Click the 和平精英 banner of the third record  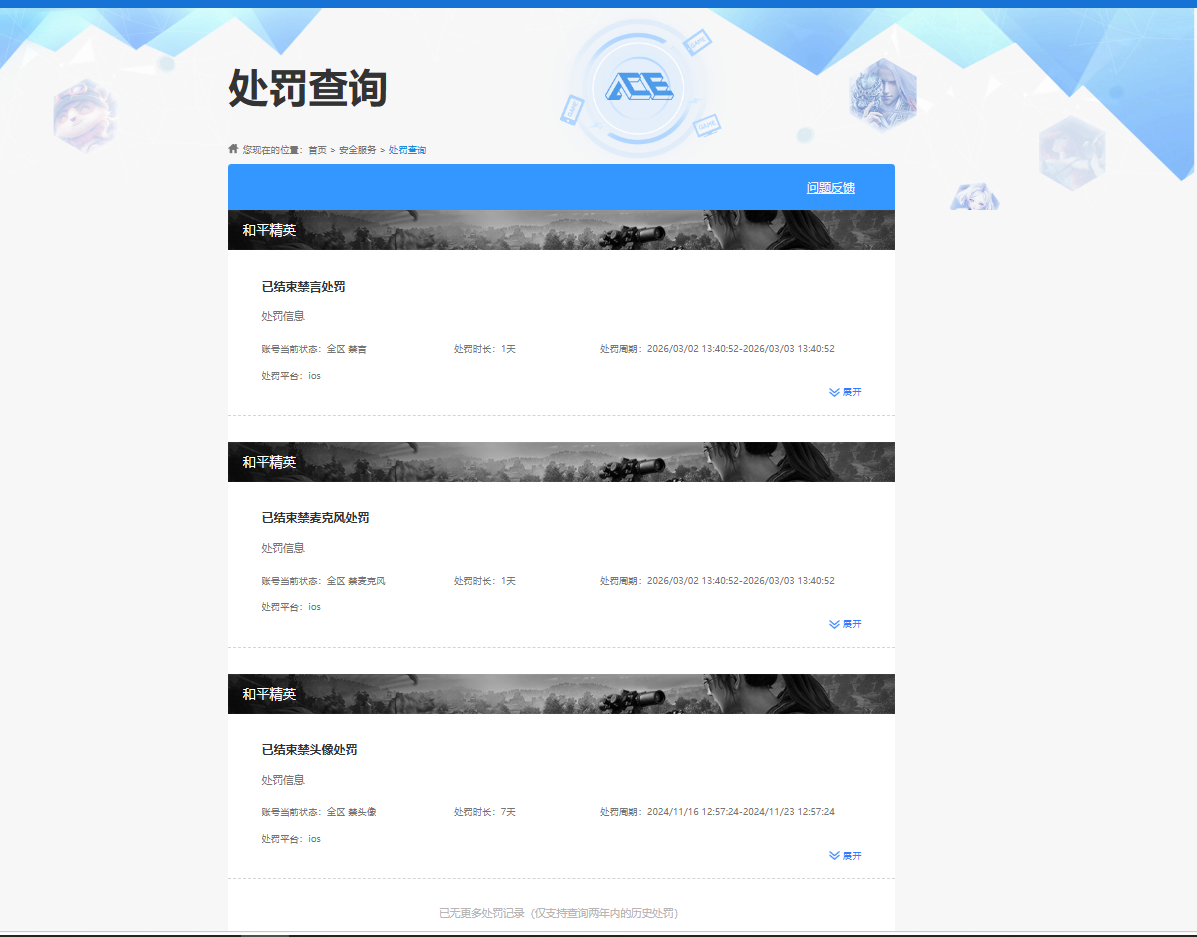(560, 693)
